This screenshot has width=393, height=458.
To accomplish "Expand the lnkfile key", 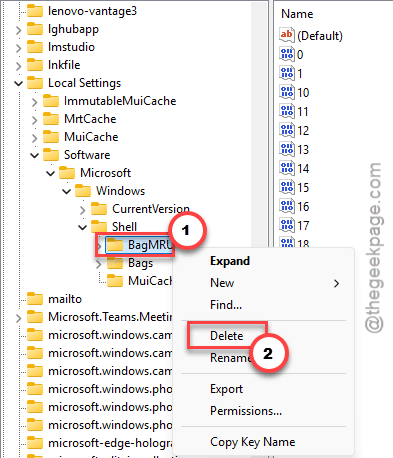I will (x=19, y=66).
